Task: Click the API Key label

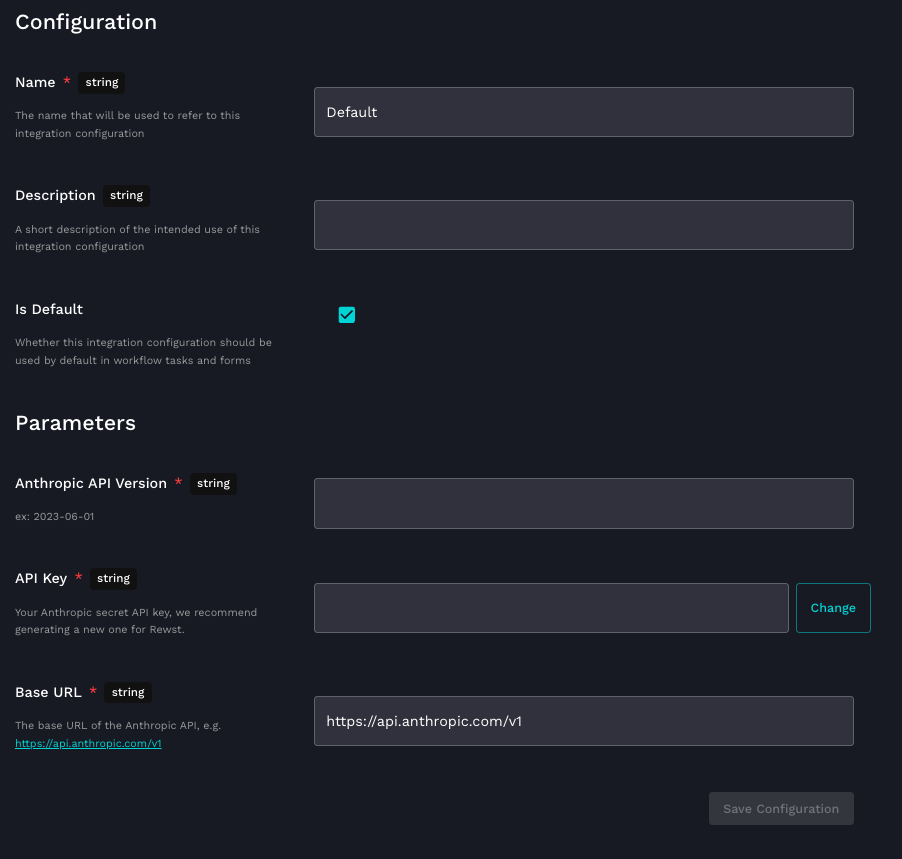Action: [41, 578]
